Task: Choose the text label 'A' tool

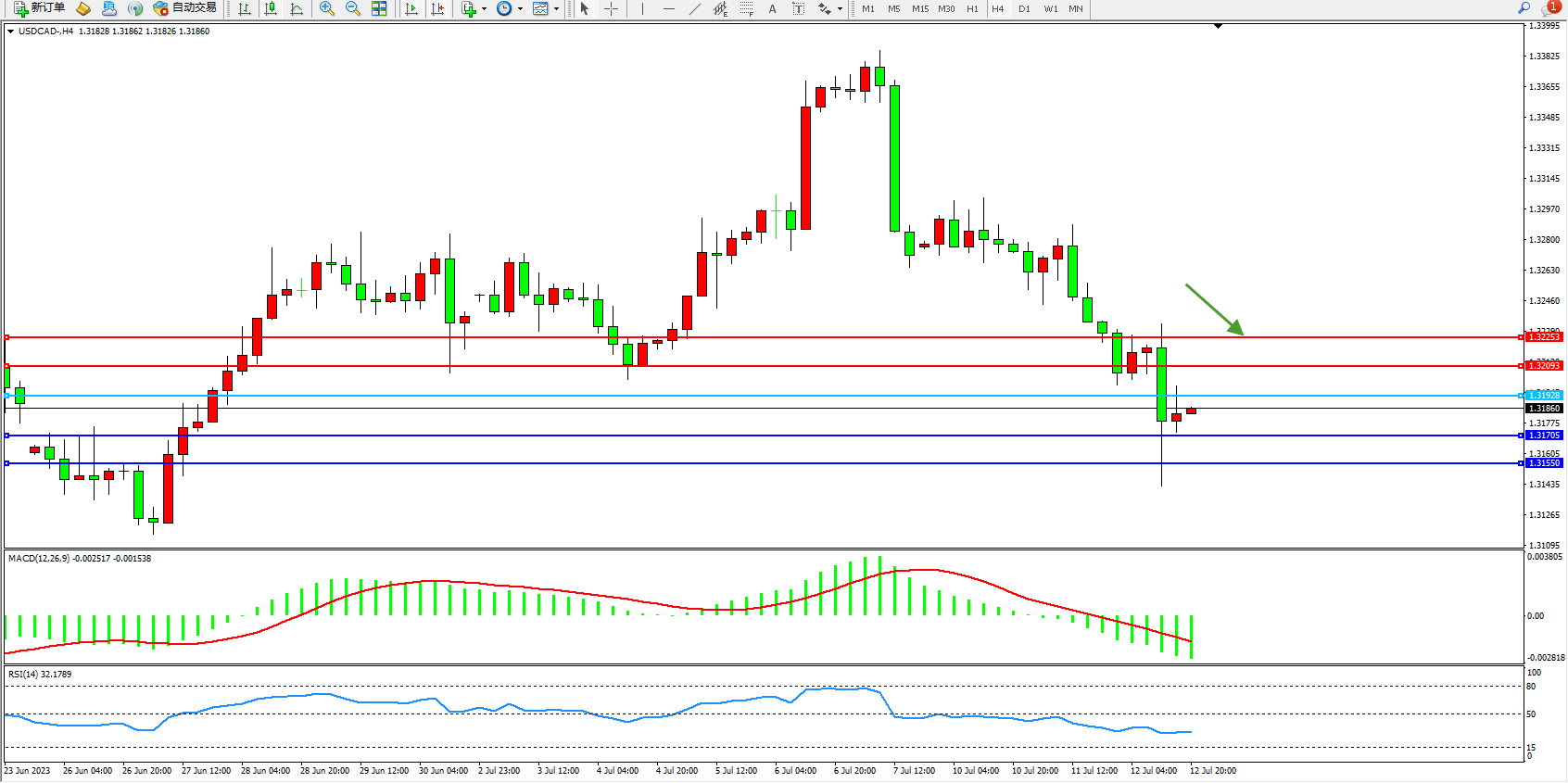Action: pos(772,8)
